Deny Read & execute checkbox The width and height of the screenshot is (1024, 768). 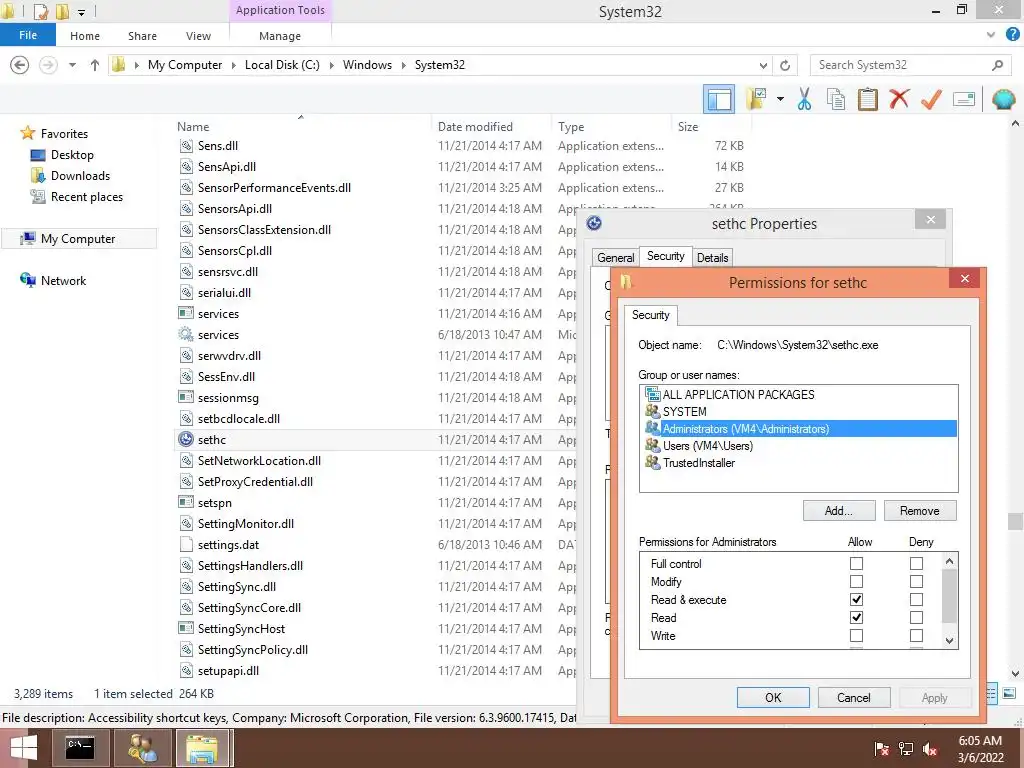pos(916,599)
